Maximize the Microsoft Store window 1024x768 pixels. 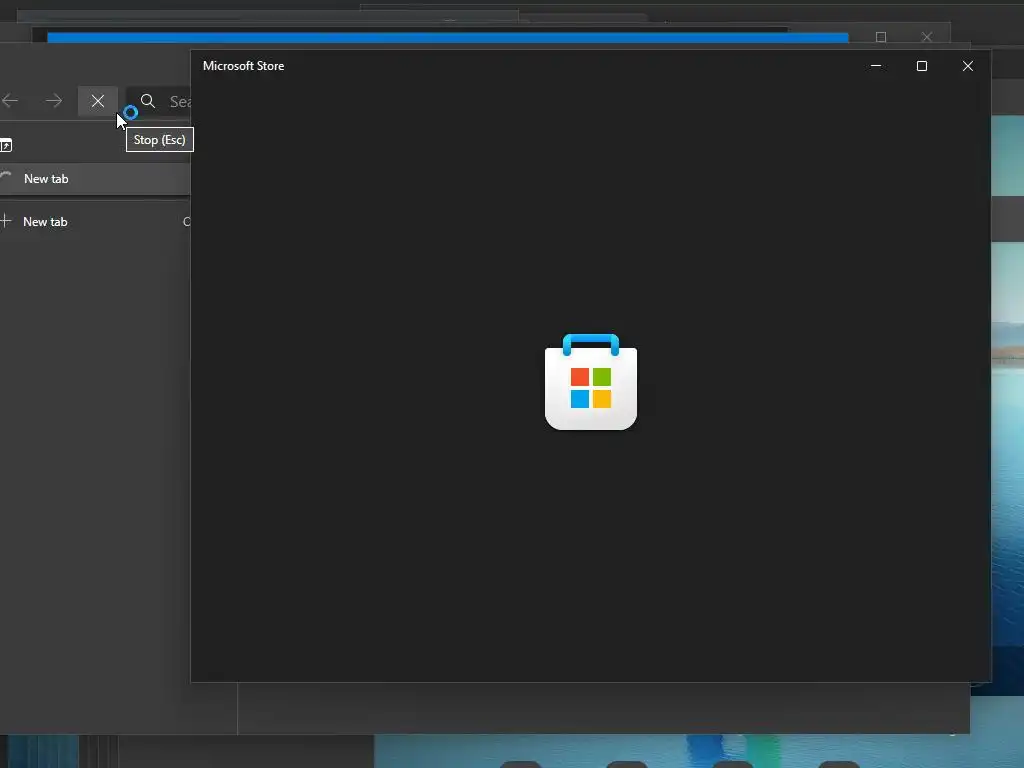pos(921,66)
